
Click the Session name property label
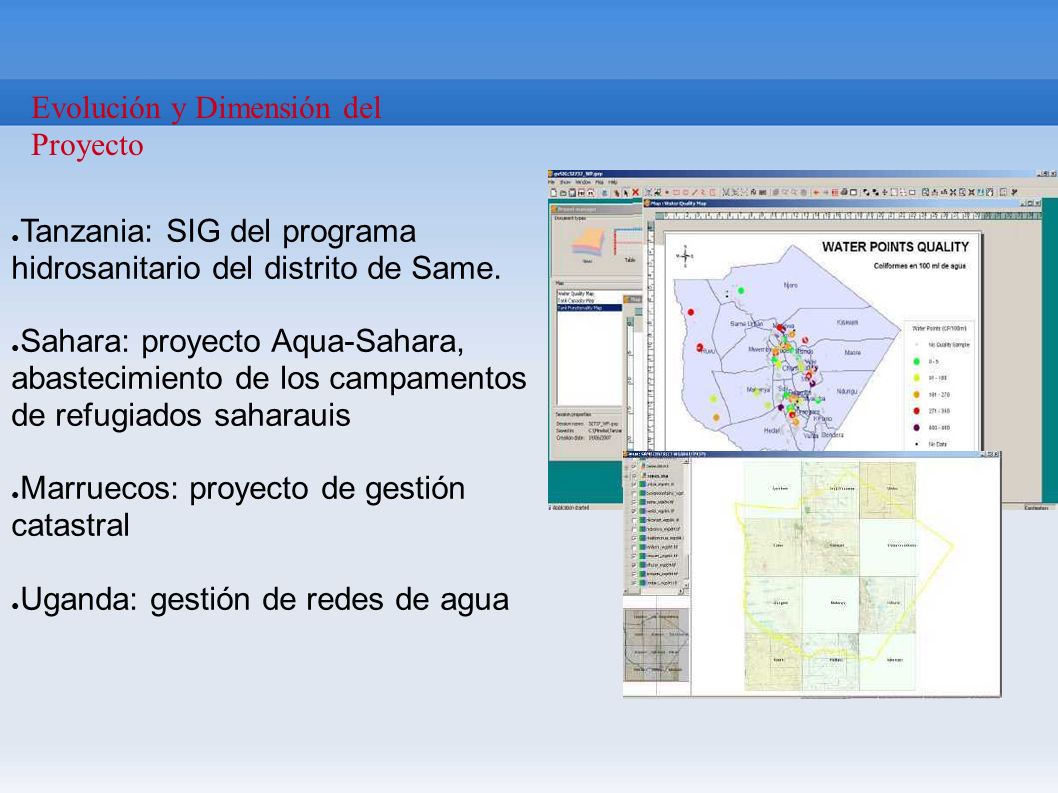pos(571,423)
